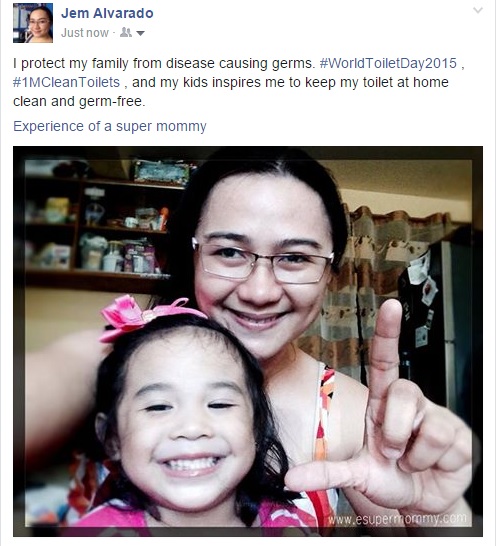Click the woman's eyeglasses in the photo
Viewport: 496px width, 546px height.
pos(263,260)
